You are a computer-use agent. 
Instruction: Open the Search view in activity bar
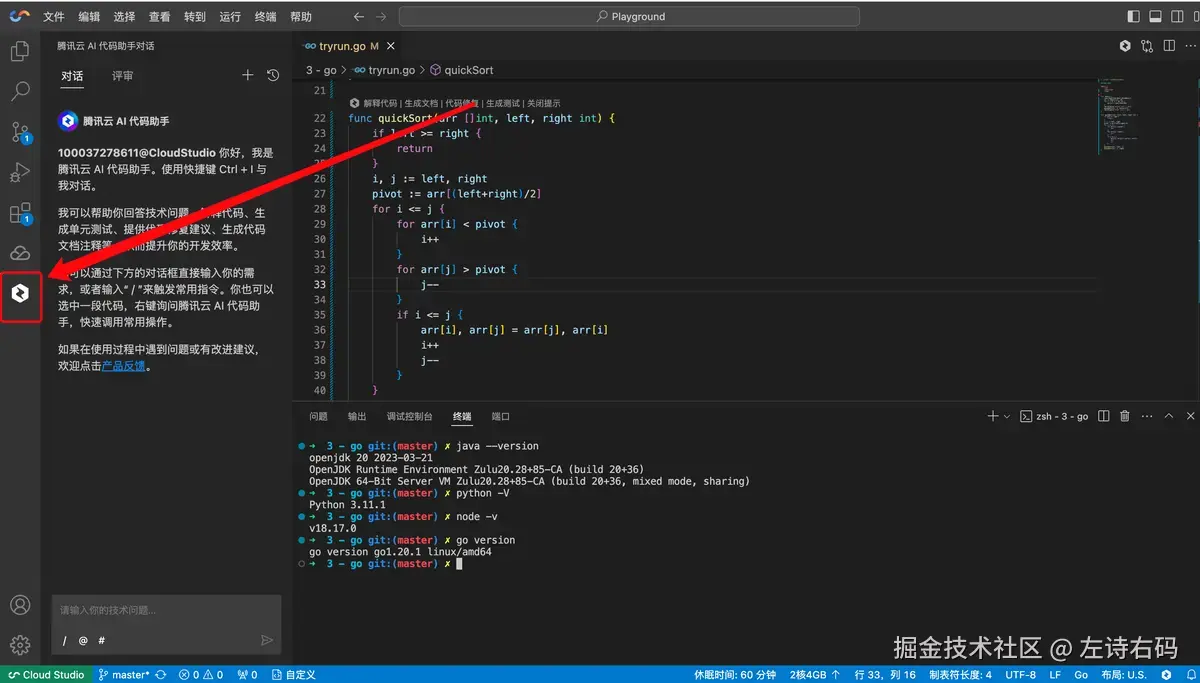20,92
